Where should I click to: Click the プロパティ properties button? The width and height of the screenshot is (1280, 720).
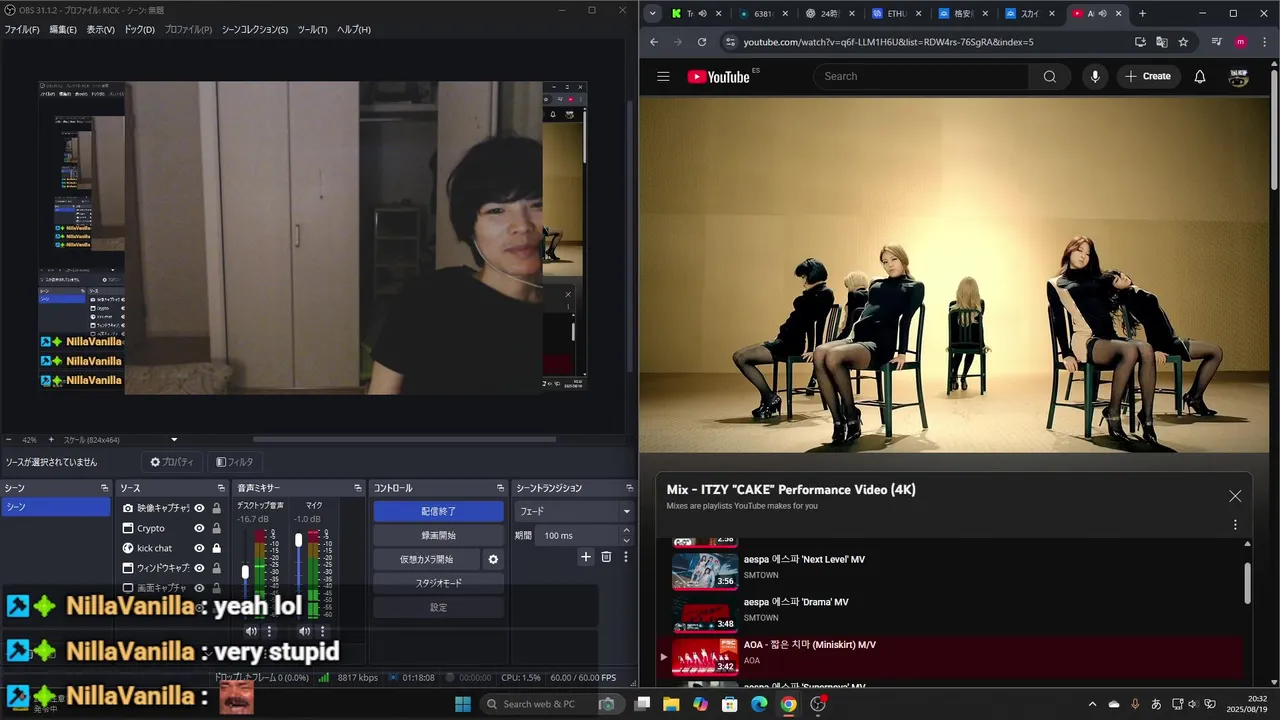coord(172,462)
